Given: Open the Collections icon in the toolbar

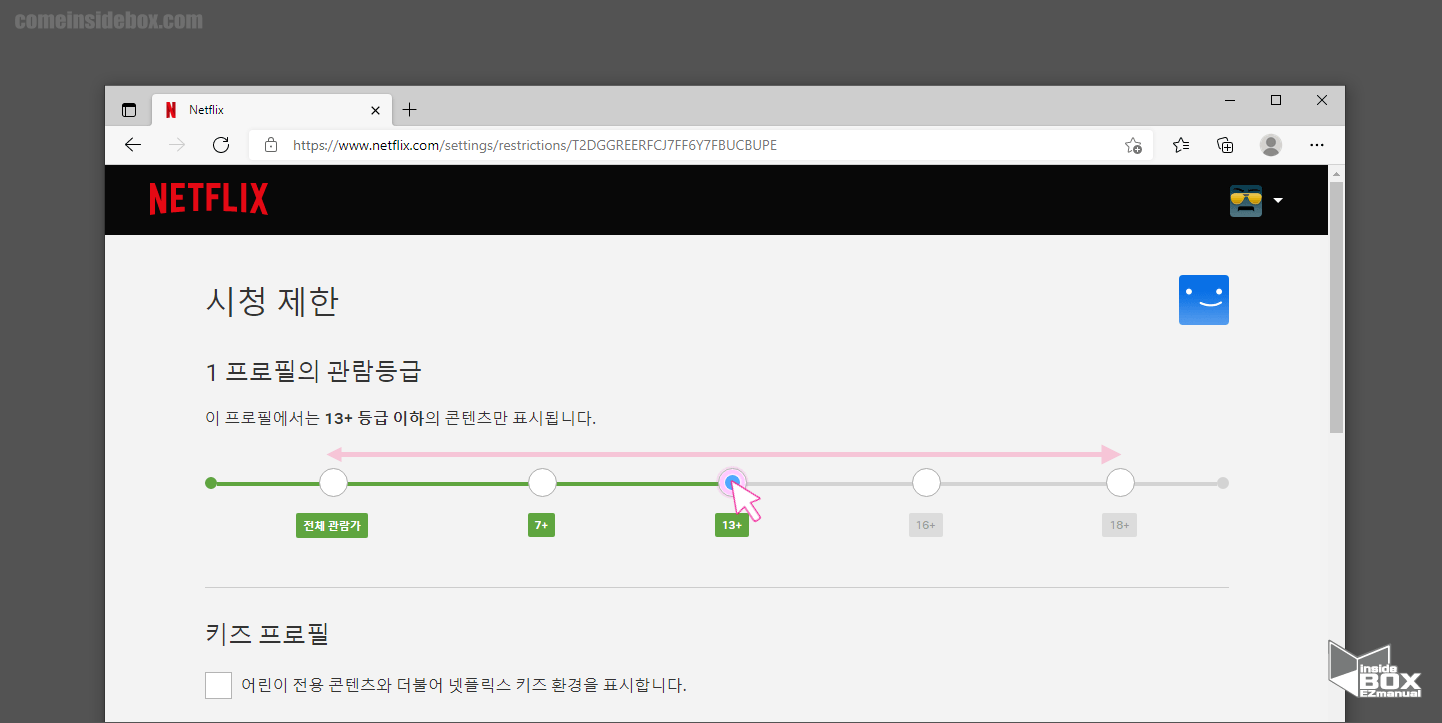Looking at the screenshot, I should point(1225,145).
